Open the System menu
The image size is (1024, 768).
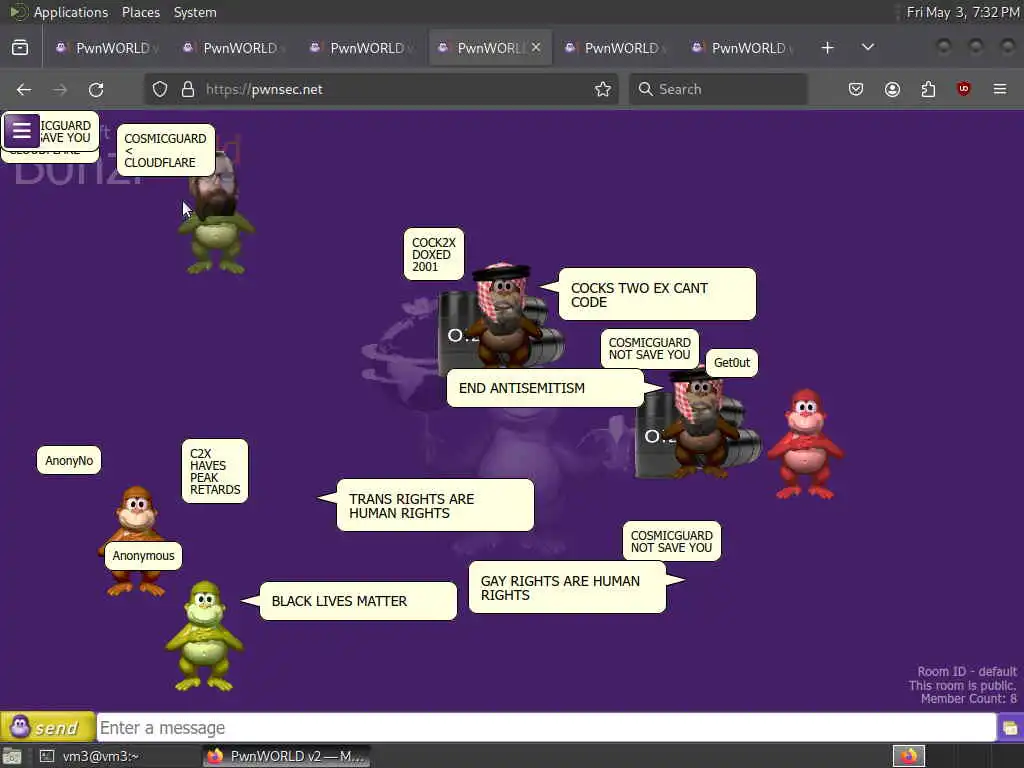(195, 12)
